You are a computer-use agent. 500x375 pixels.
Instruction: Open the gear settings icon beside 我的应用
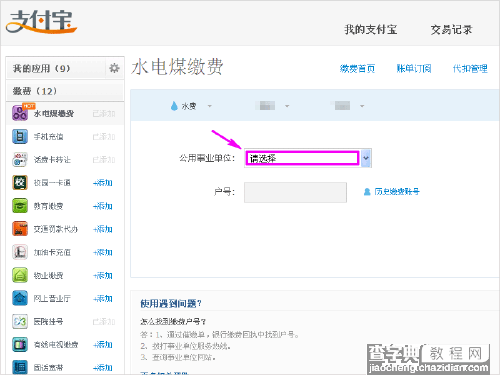coord(114,68)
